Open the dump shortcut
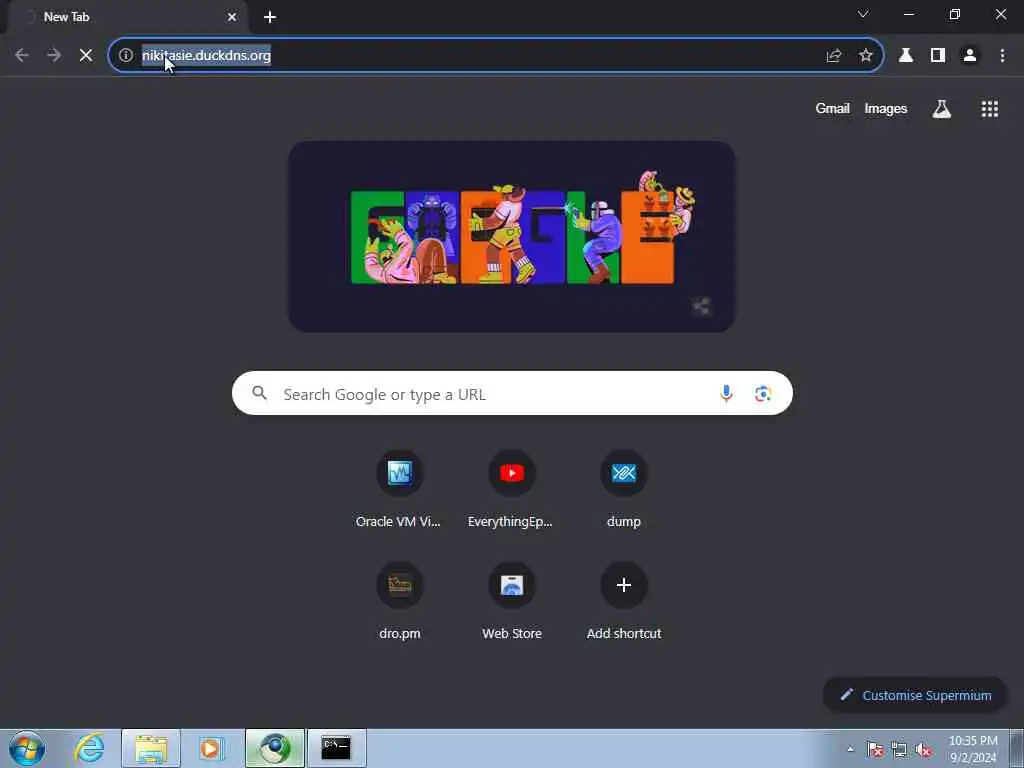Image resolution: width=1024 pixels, height=768 pixels. click(624, 488)
